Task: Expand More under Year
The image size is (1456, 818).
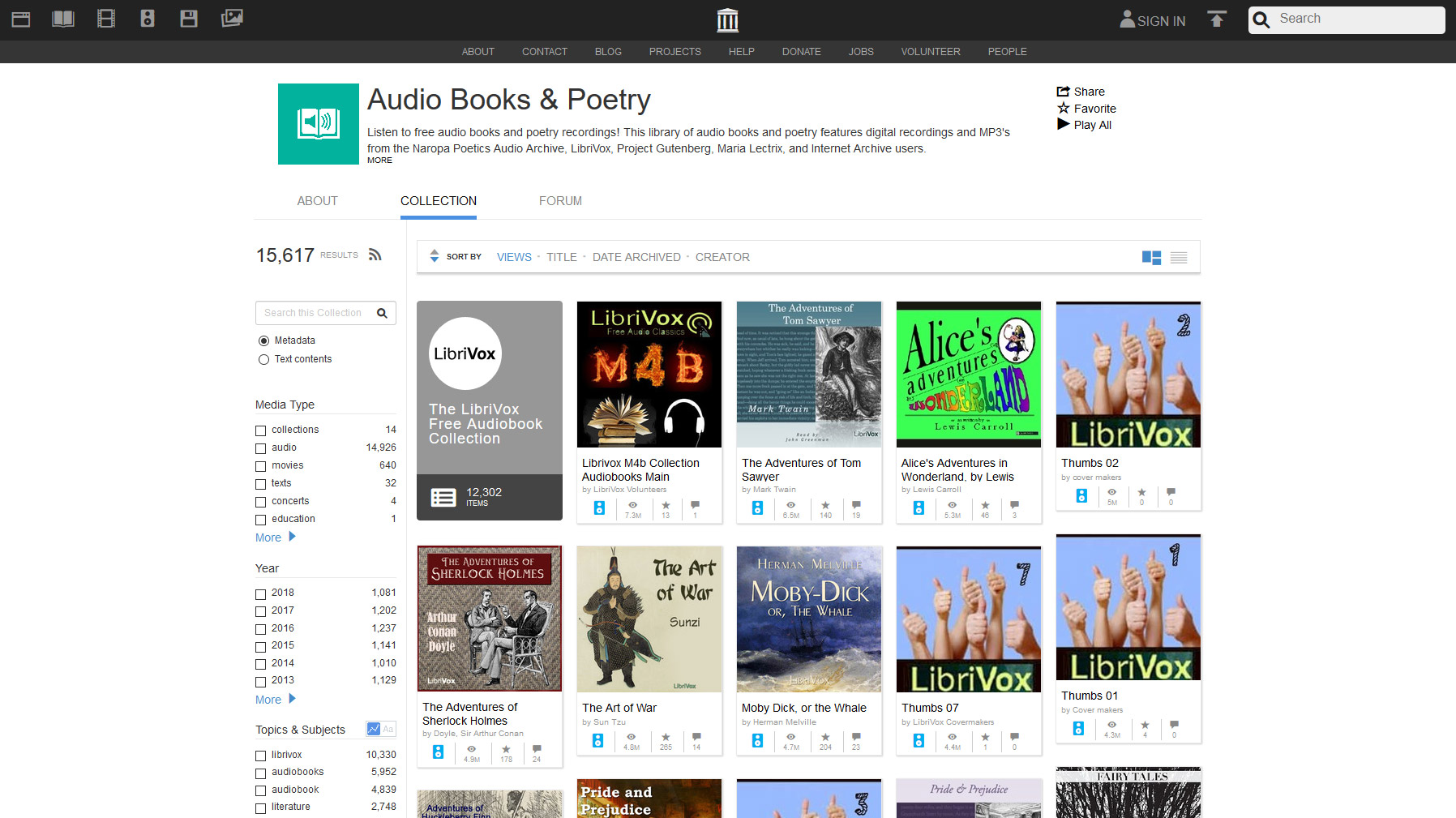Action: tap(276, 700)
